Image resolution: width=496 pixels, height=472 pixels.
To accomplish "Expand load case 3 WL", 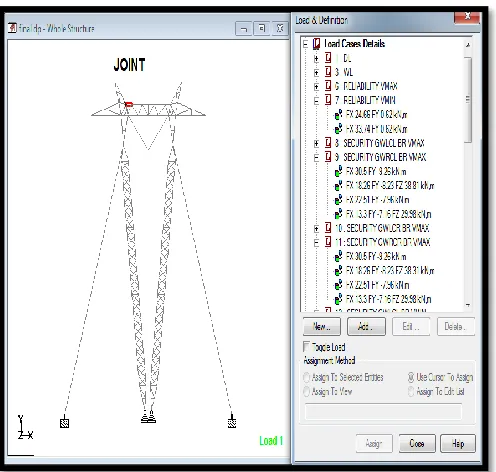I will tap(316, 72).
